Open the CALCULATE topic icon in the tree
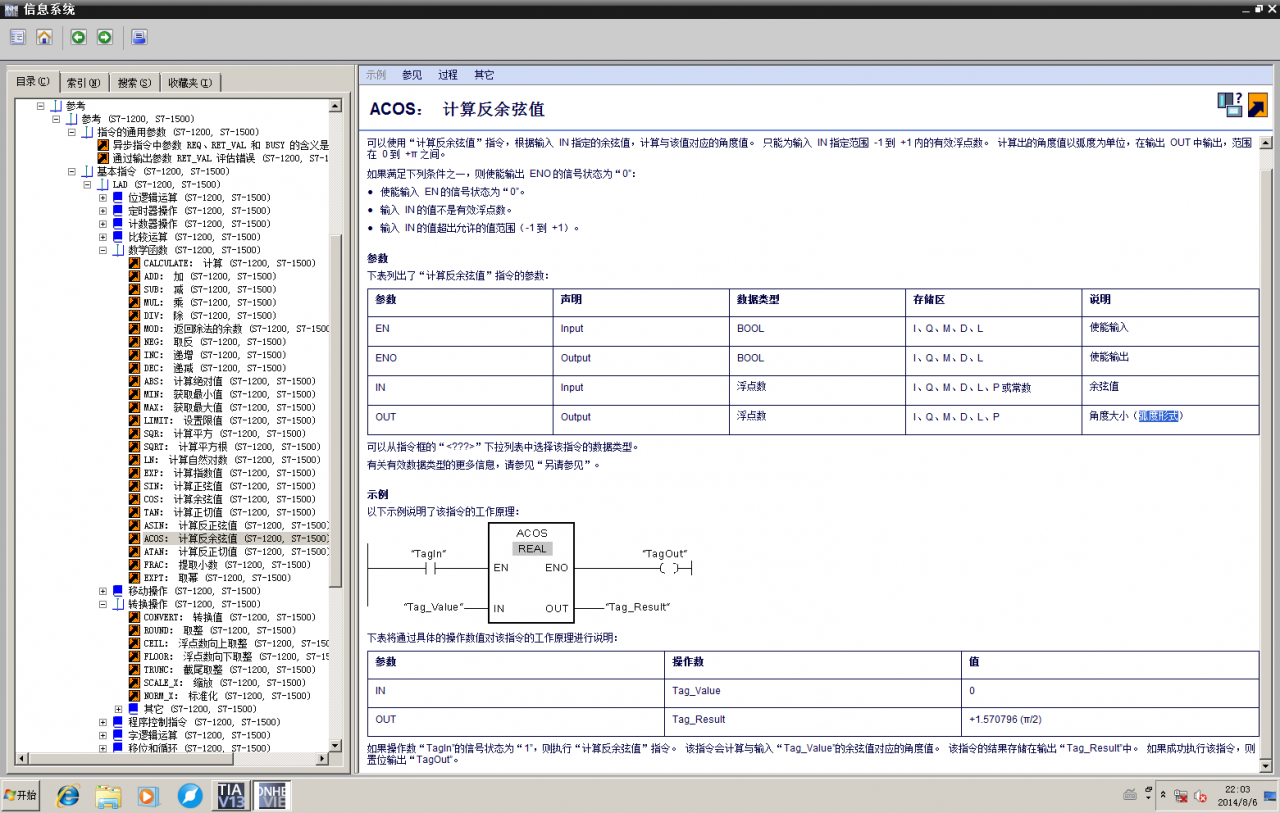 click(x=134, y=263)
